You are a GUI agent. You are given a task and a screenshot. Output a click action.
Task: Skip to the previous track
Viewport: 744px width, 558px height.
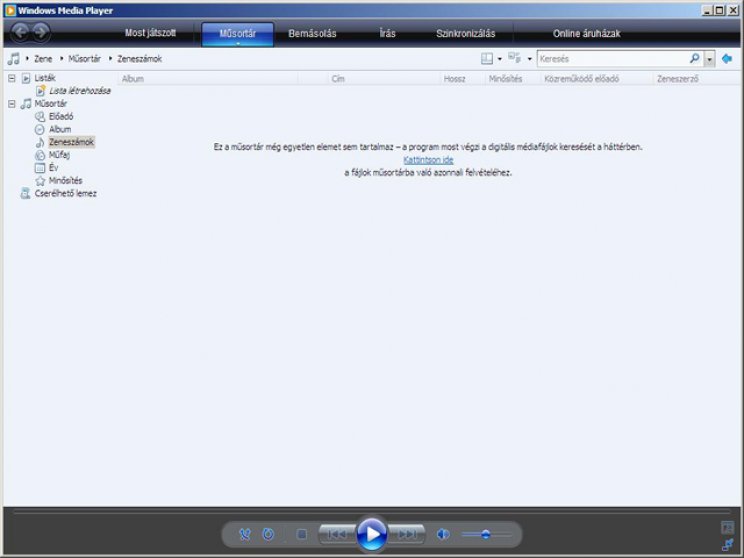[337, 535]
